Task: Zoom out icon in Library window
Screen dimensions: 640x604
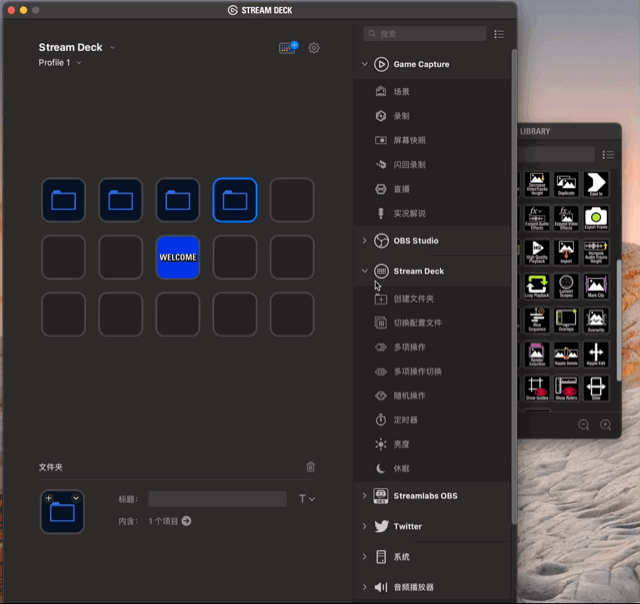Action: pyautogui.click(x=584, y=425)
